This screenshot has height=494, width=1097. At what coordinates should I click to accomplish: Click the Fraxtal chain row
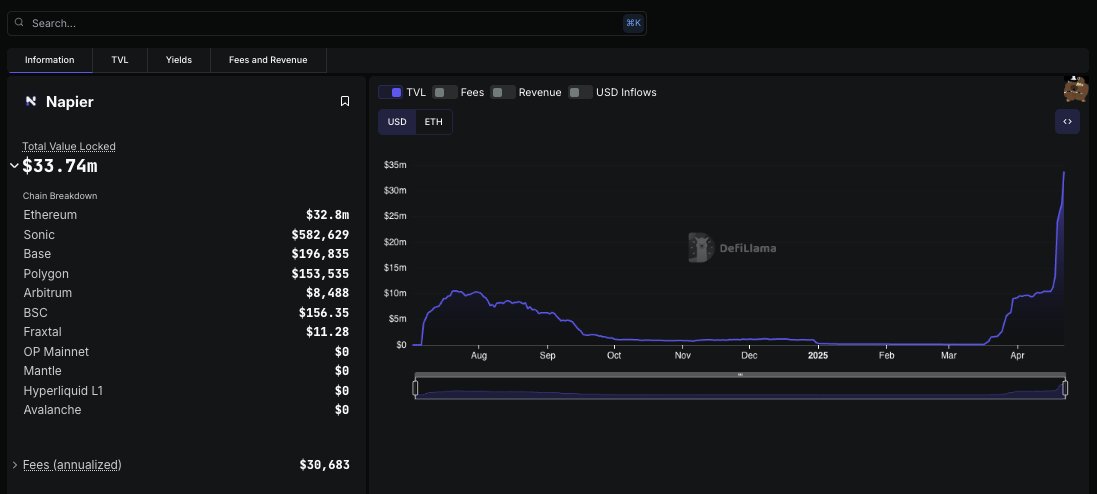coord(186,332)
